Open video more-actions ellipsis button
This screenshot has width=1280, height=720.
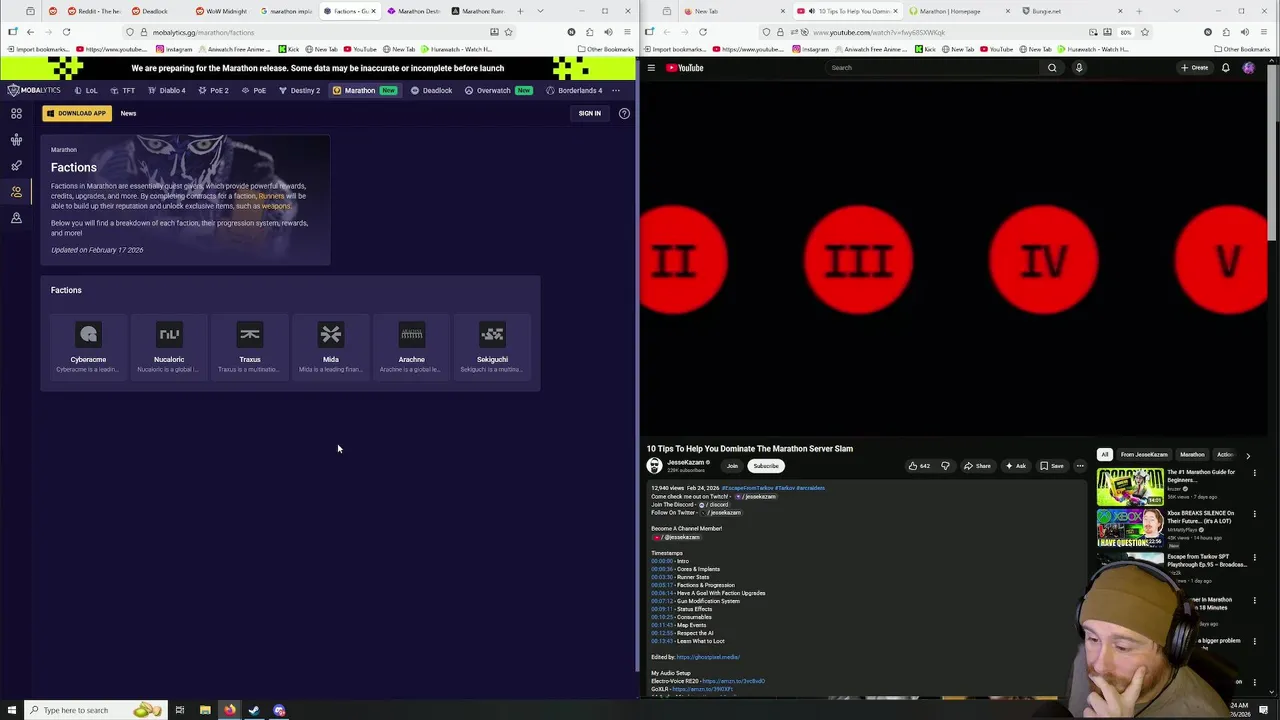pyautogui.click(x=1080, y=466)
